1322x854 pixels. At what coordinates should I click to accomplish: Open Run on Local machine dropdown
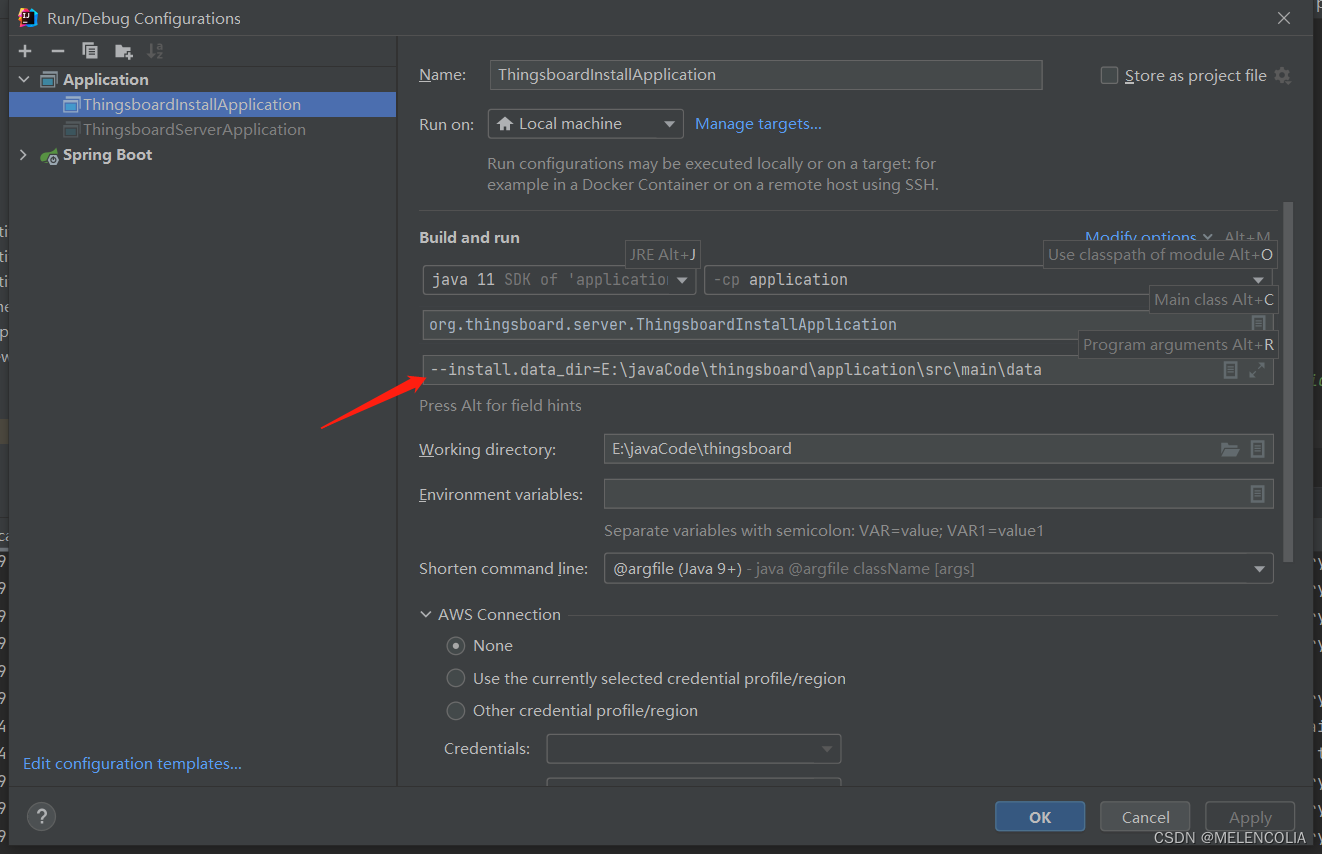point(586,124)
